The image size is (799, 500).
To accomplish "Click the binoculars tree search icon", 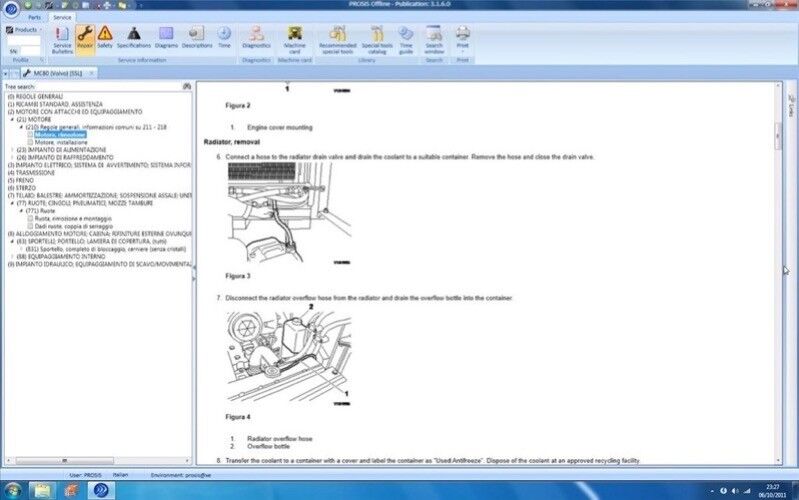I will [187, 87].
